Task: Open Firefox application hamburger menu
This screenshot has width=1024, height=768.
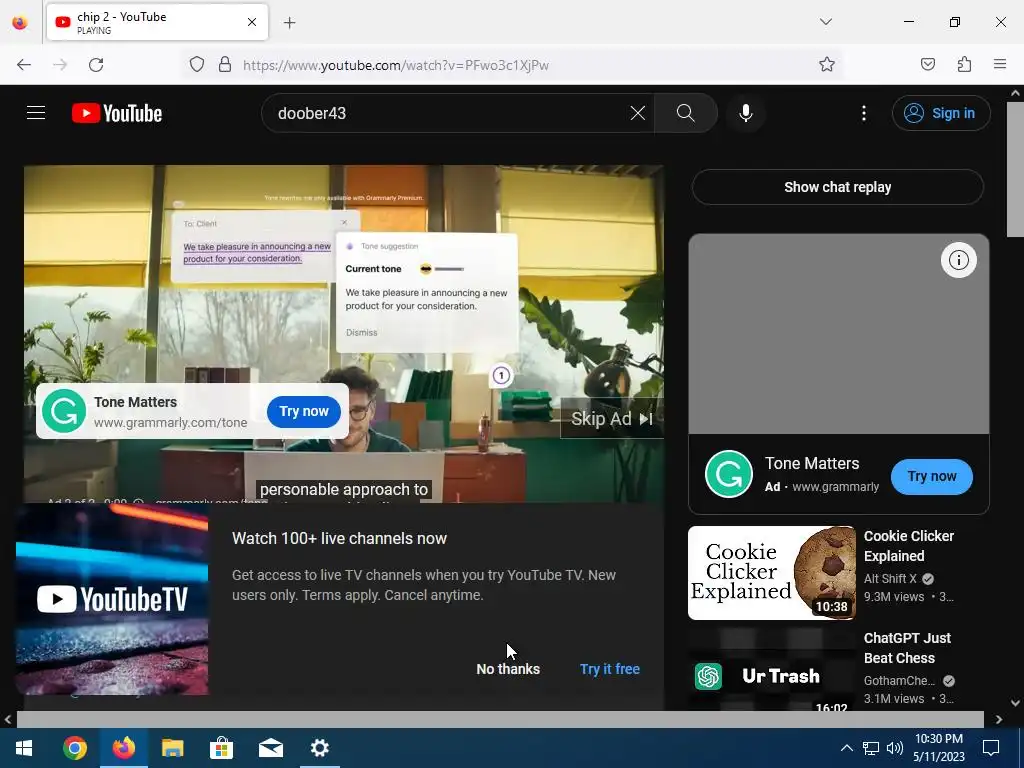Action: pos(1000,65)
